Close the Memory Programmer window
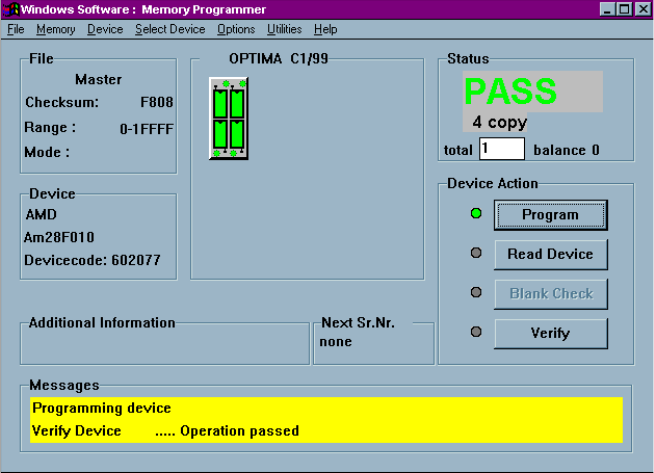Image resolution: width=654 pixels, height=473 pixels. point(643,9)
